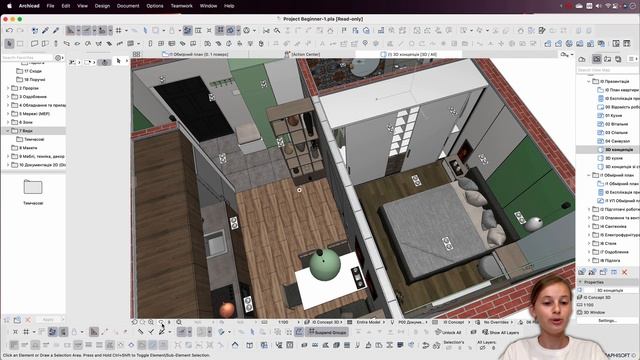Open the File menu
The image size is (640, 360).
50,6
